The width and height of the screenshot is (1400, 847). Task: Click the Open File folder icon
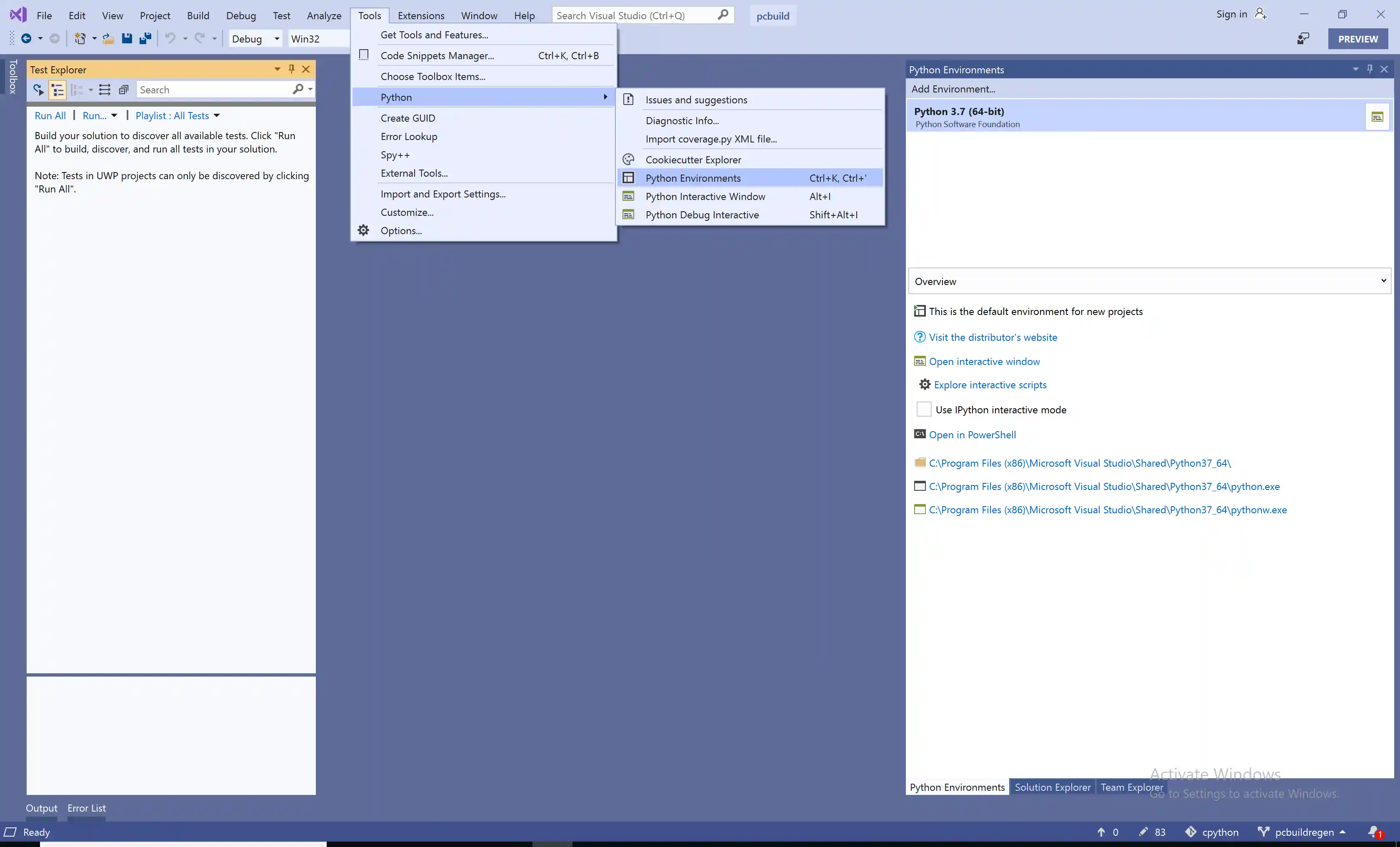[x=108, y=39]
